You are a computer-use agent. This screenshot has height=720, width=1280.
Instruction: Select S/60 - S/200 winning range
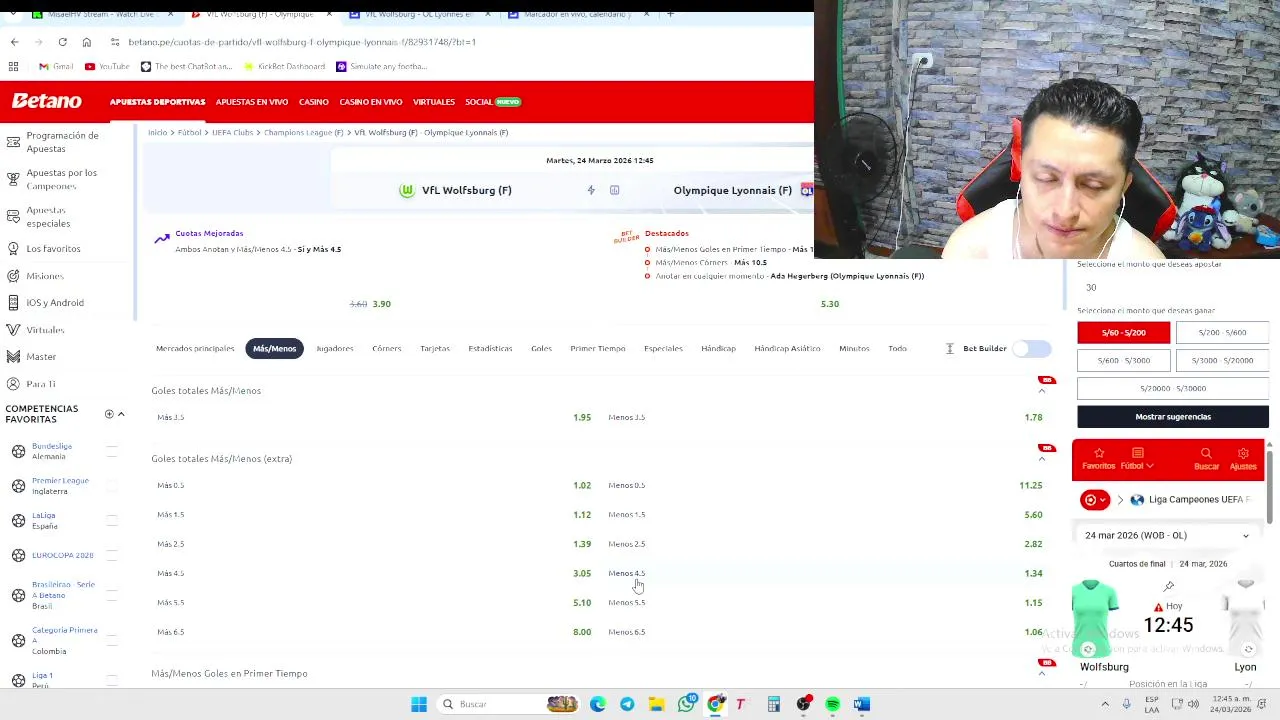pos(1124,332)
